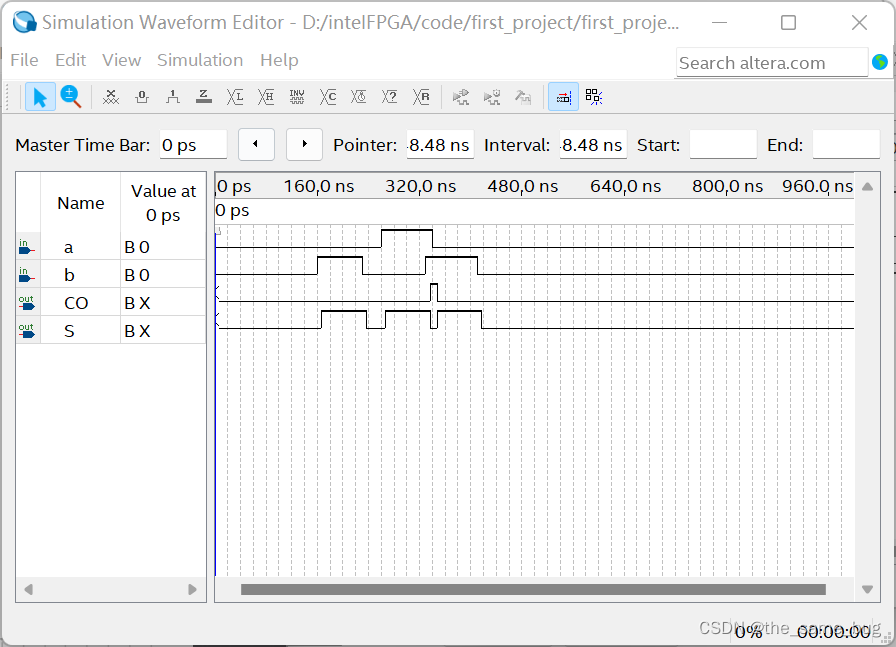Click the input pin icon for signal a
The width and height of the screenshot is (896, 647).
point(27,246)
